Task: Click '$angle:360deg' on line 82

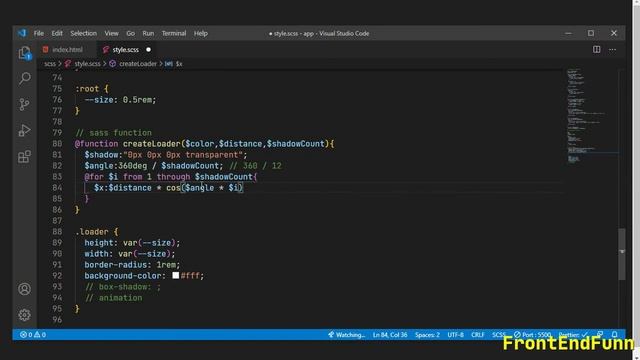Action: pos(116,166)
